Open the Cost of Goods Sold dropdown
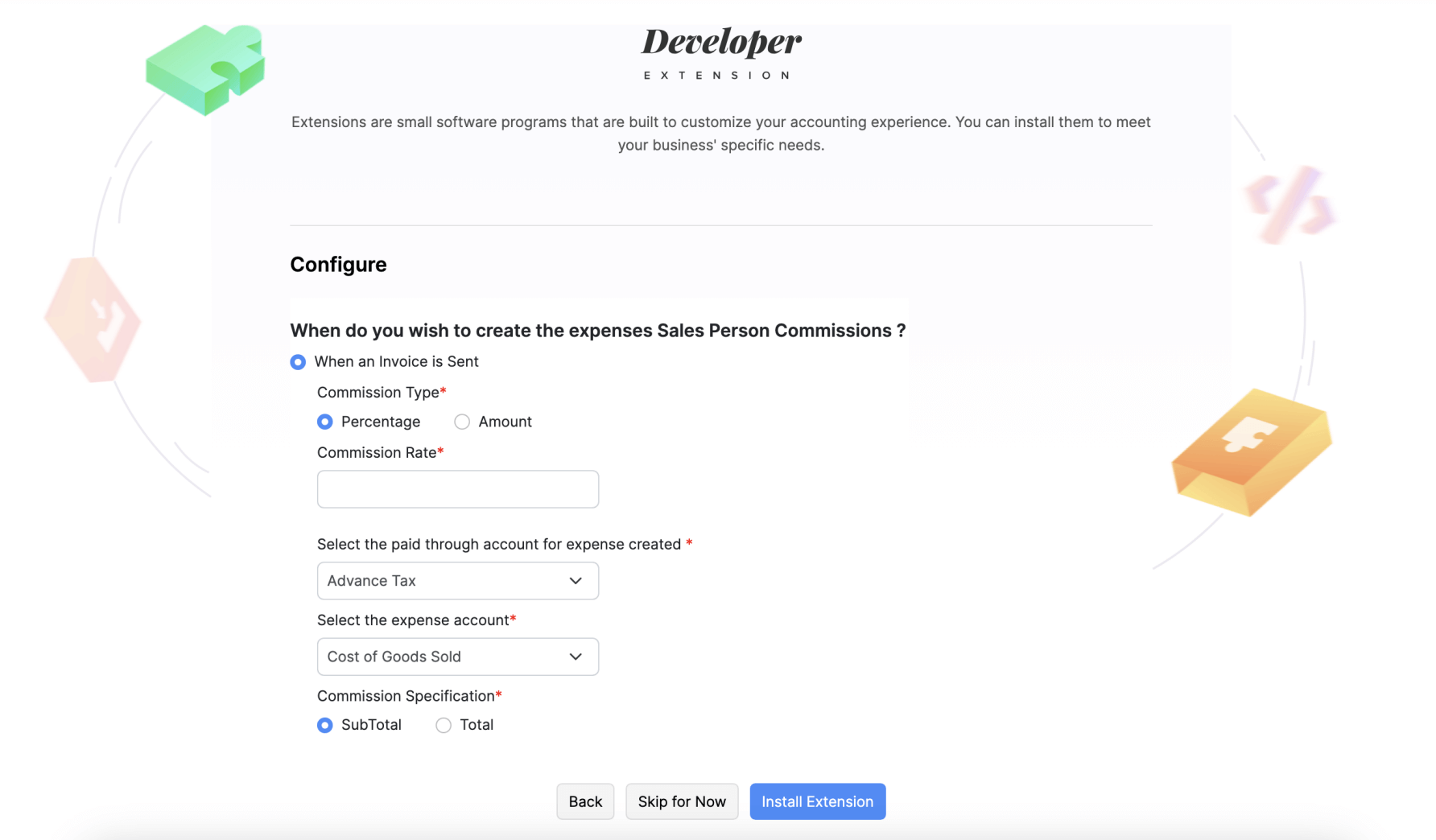This screenshot has width=1436, height=840. (x=457, y=657)
